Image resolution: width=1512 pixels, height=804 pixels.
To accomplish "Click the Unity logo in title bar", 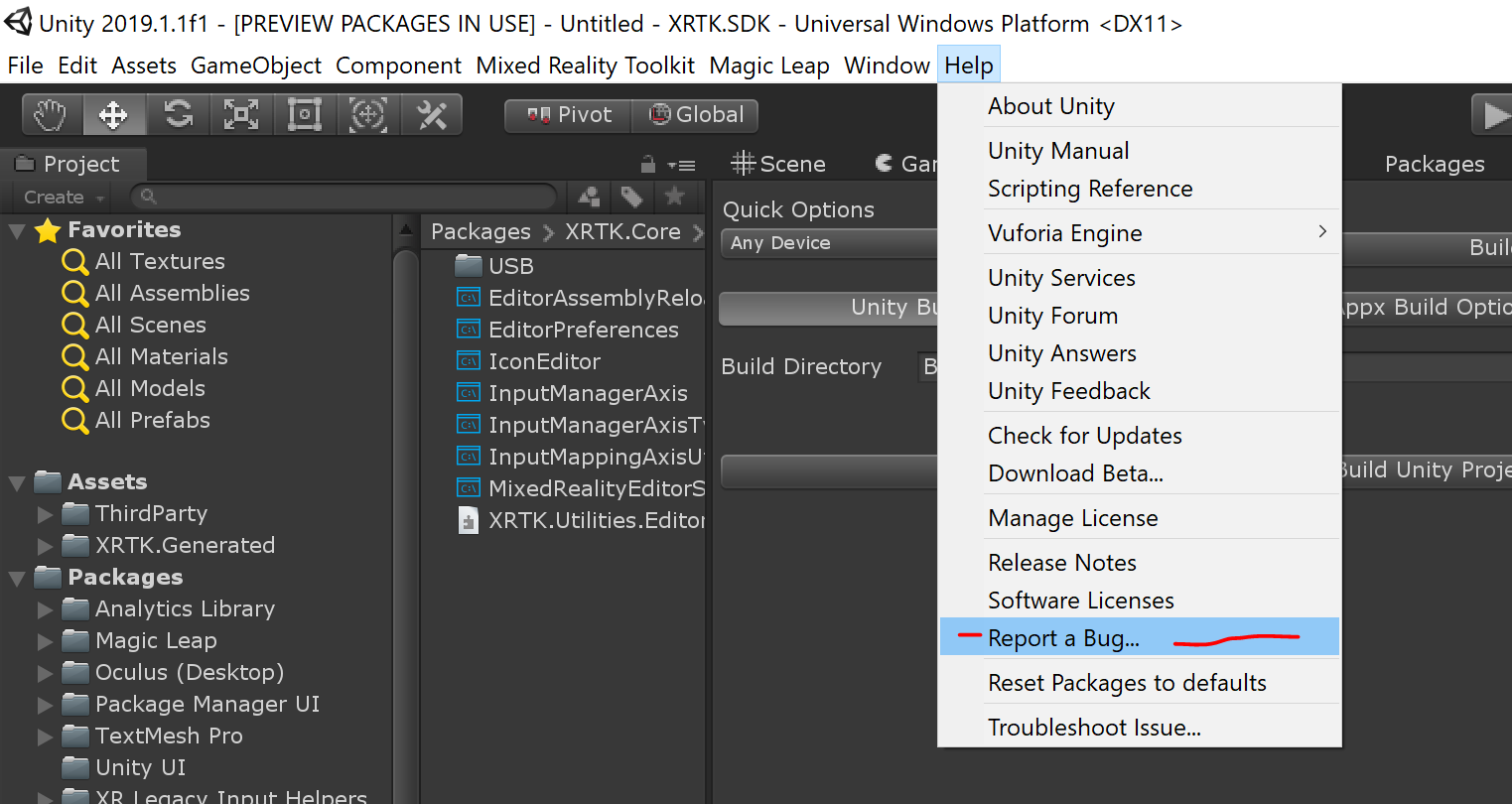I will (18, 22).
